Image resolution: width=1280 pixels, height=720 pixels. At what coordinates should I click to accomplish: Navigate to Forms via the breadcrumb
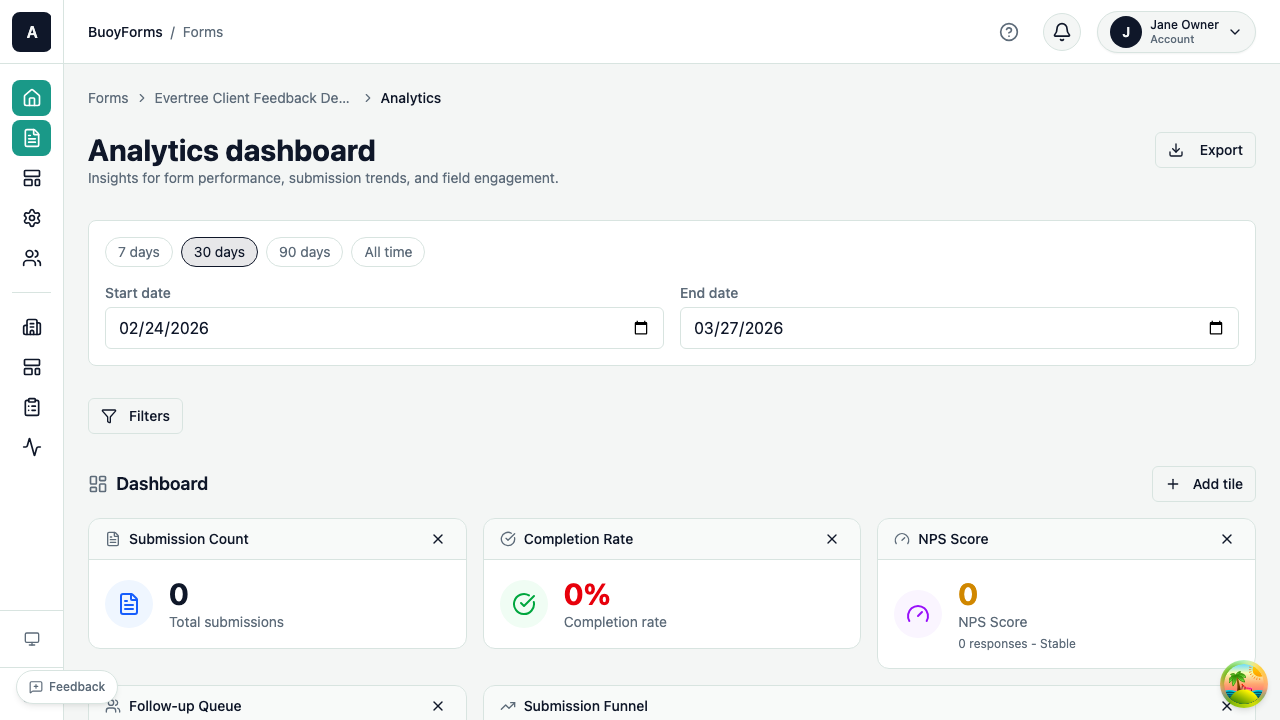(x=108, y=98)
